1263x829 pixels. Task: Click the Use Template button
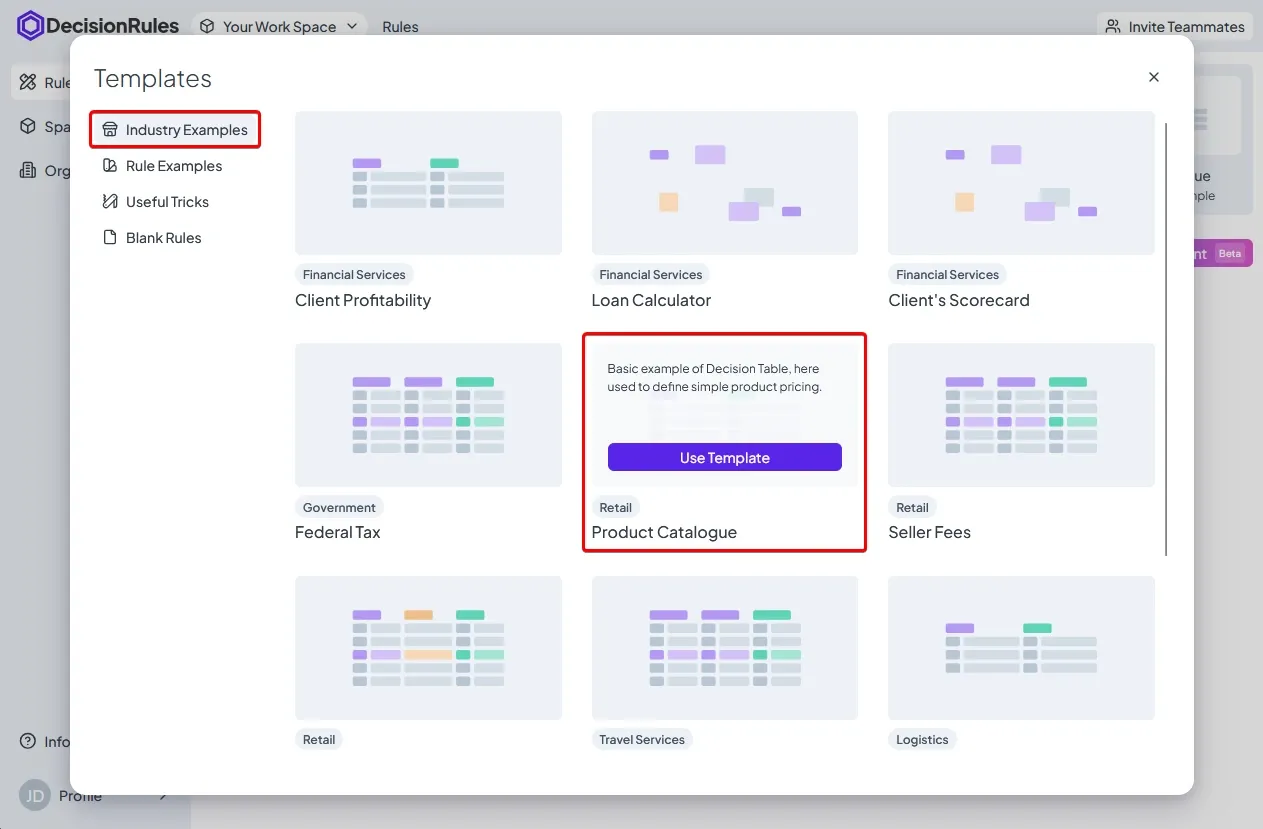(x=725, y=457)
